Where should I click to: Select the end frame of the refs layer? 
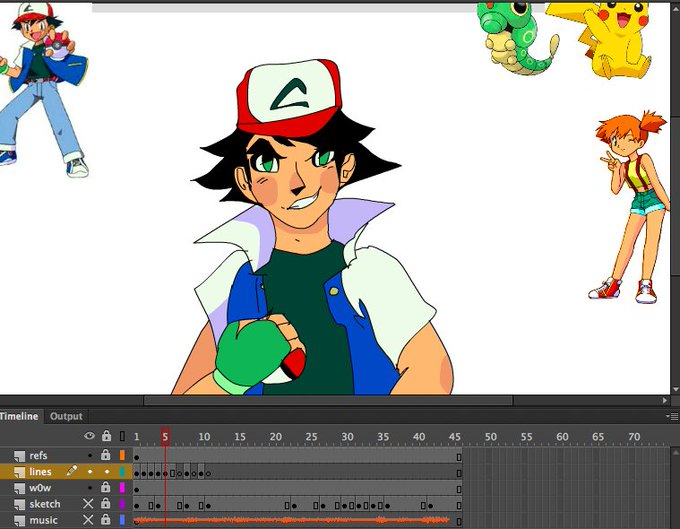tap(459, 457)
